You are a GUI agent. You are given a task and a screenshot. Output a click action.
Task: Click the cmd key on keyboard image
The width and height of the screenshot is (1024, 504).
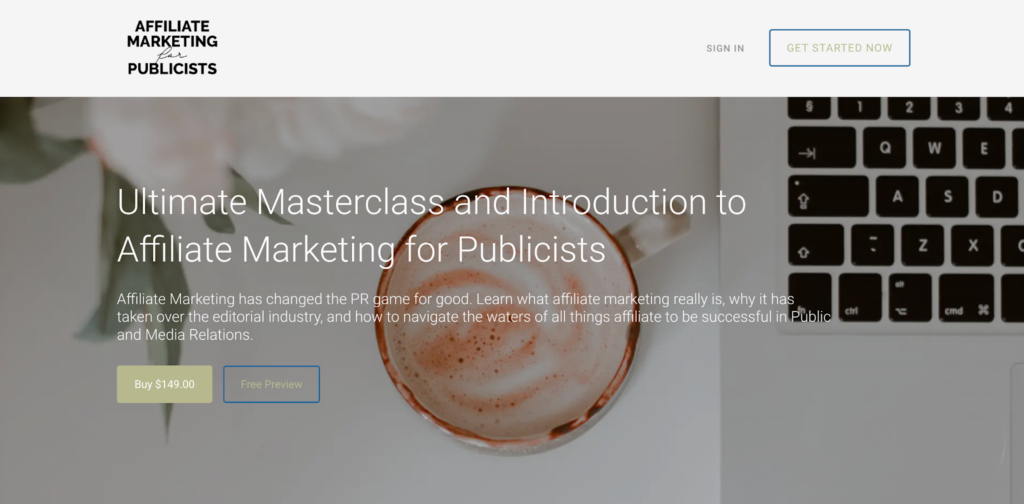tap(966, 298)
